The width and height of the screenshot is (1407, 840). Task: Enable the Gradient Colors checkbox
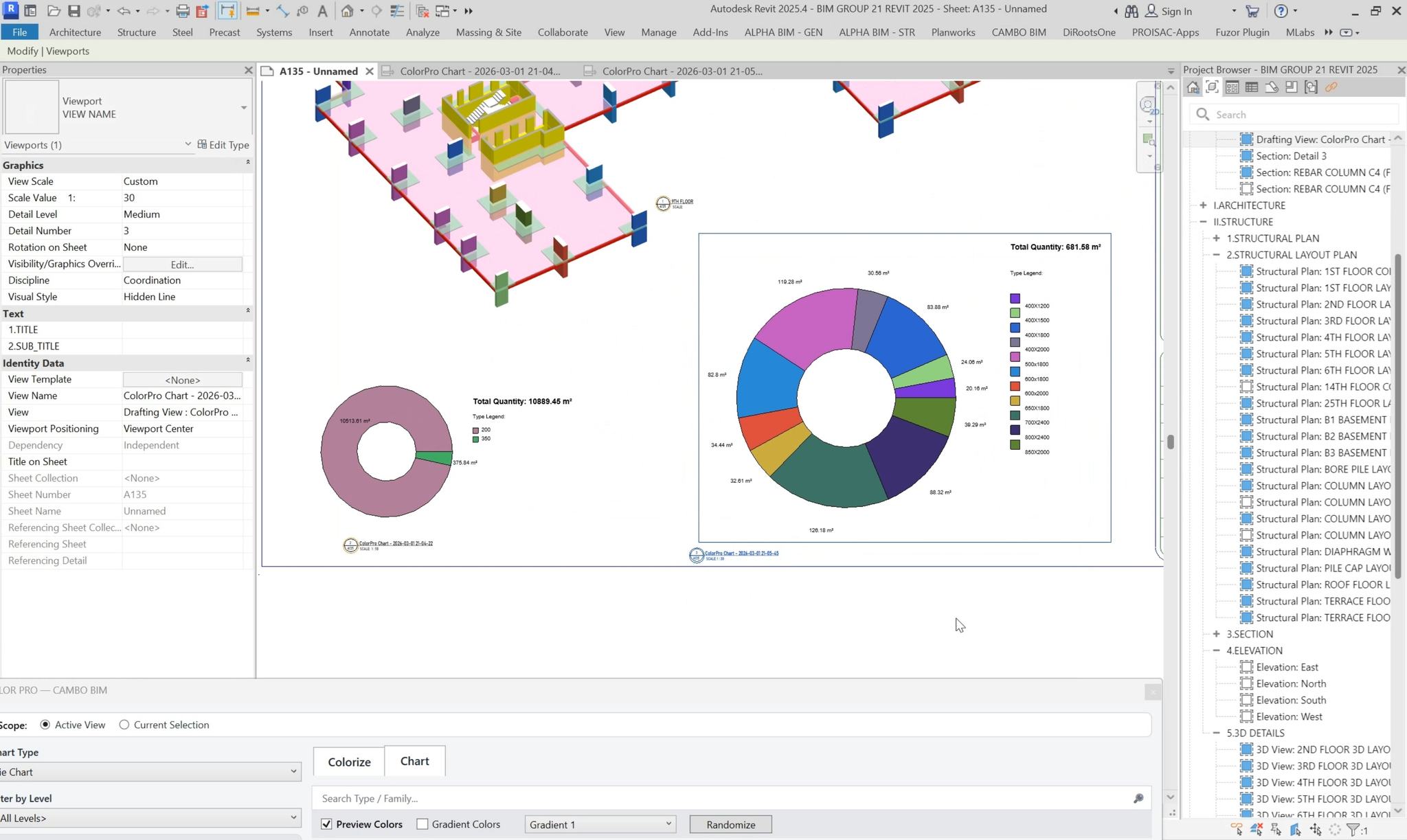click(x=423, y=824)
